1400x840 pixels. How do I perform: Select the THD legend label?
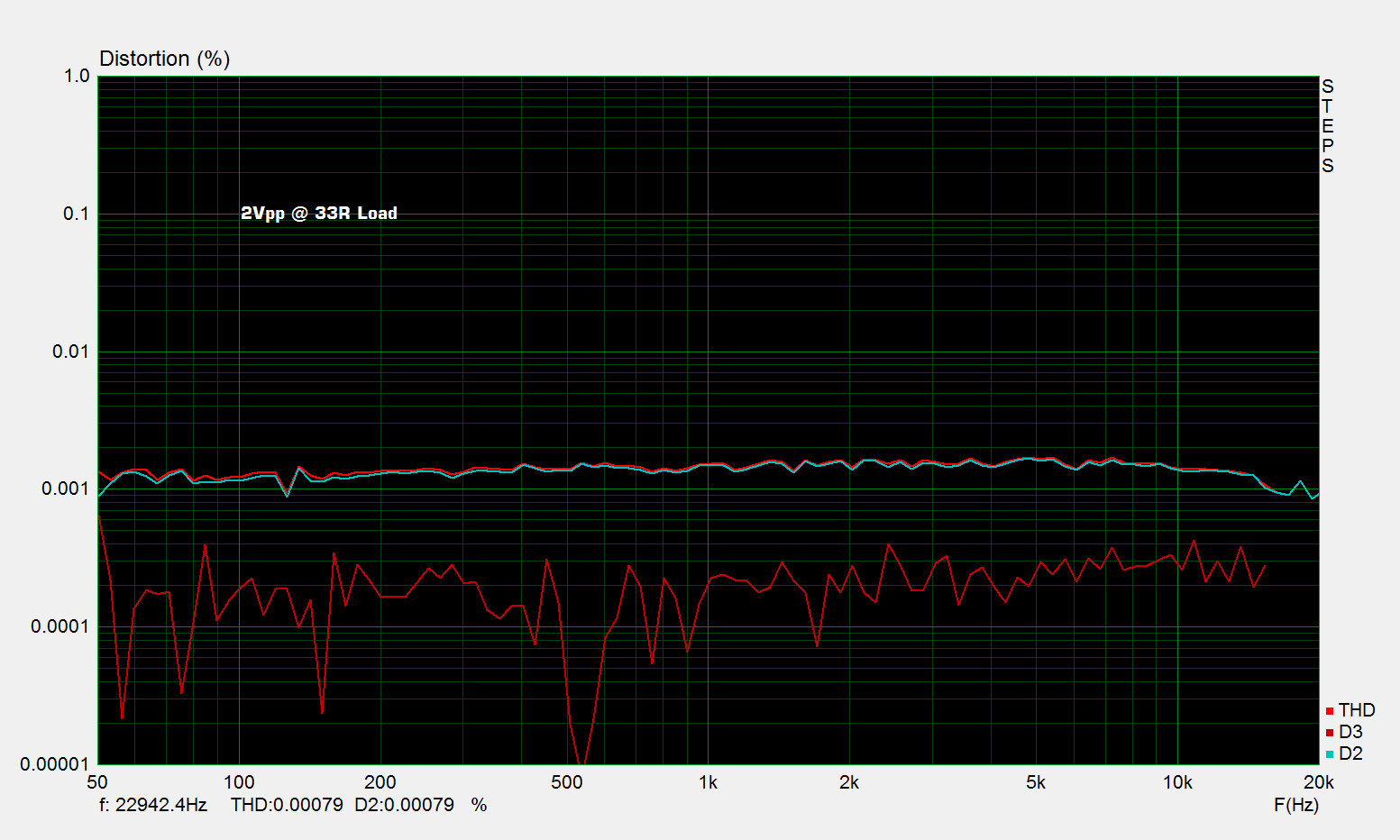pos(1357,710)
